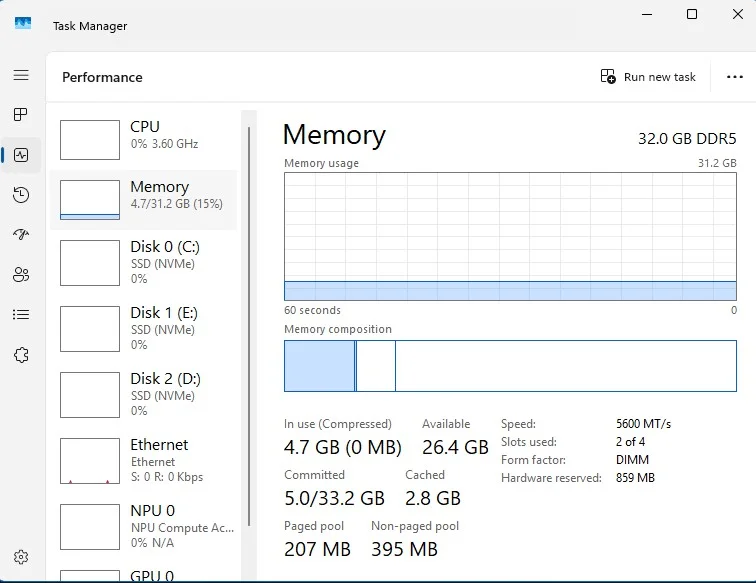Go to the Processes page icon
The image size is (756, 583).
[x=21, y=115]
